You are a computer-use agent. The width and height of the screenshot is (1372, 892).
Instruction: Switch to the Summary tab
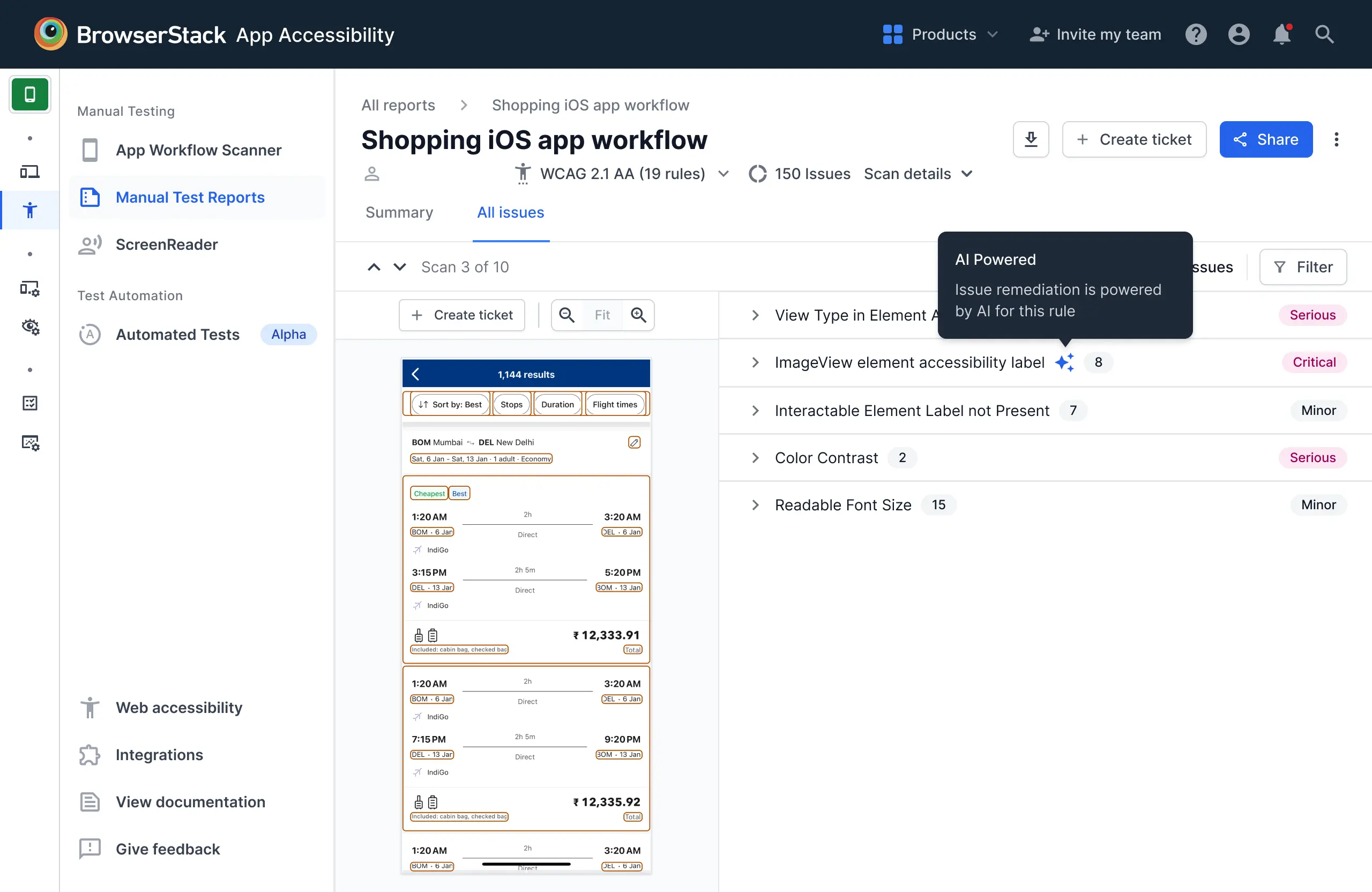[399, 212]
